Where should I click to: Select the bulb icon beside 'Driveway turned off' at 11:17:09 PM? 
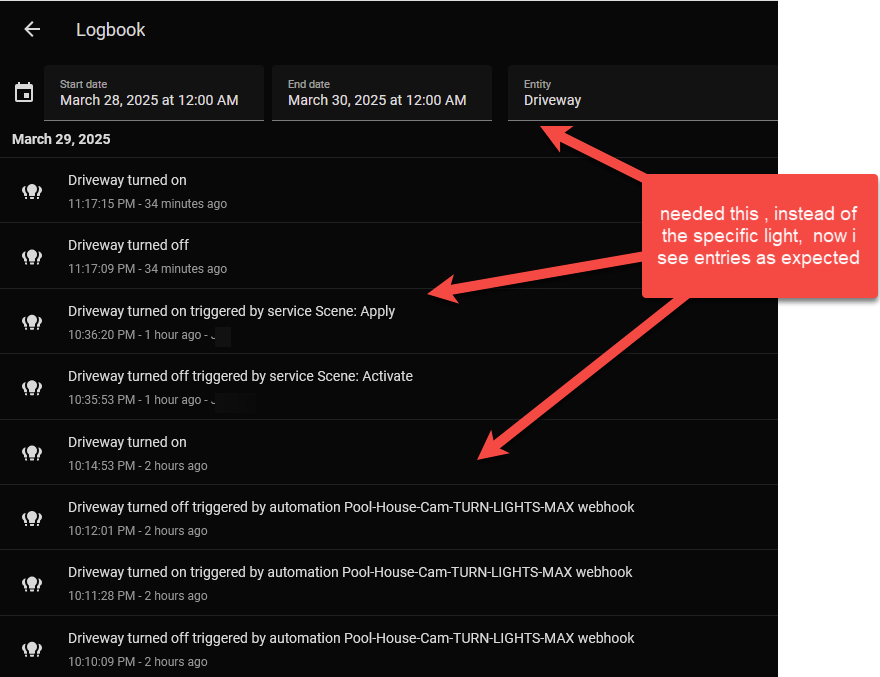[x=31, y=256]
